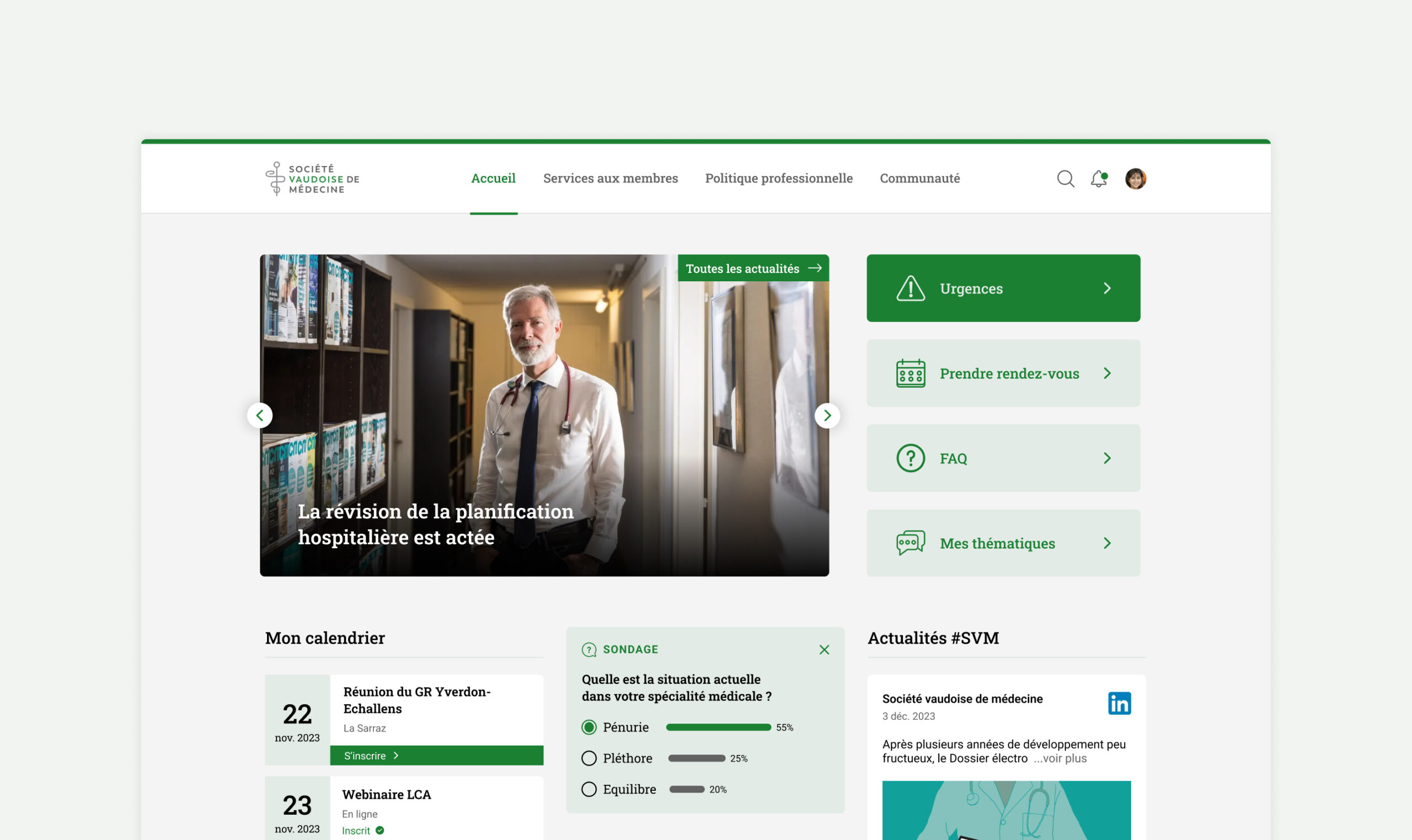Viewport: 1412px width, 840px height.
Task: Click Toutes les actualités button
Action: [x=753, y=267]
